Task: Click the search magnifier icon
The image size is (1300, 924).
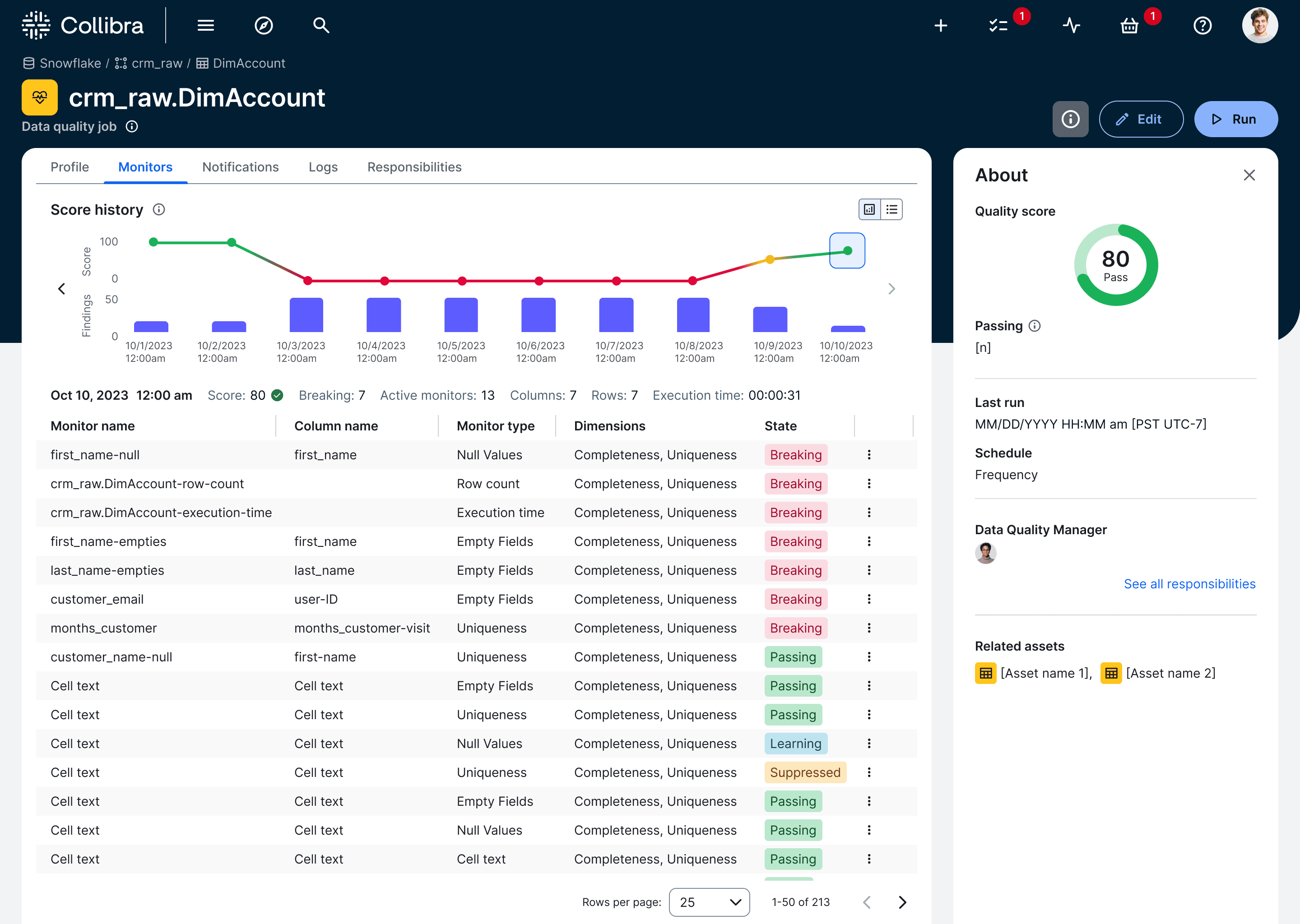Action: 321,26
